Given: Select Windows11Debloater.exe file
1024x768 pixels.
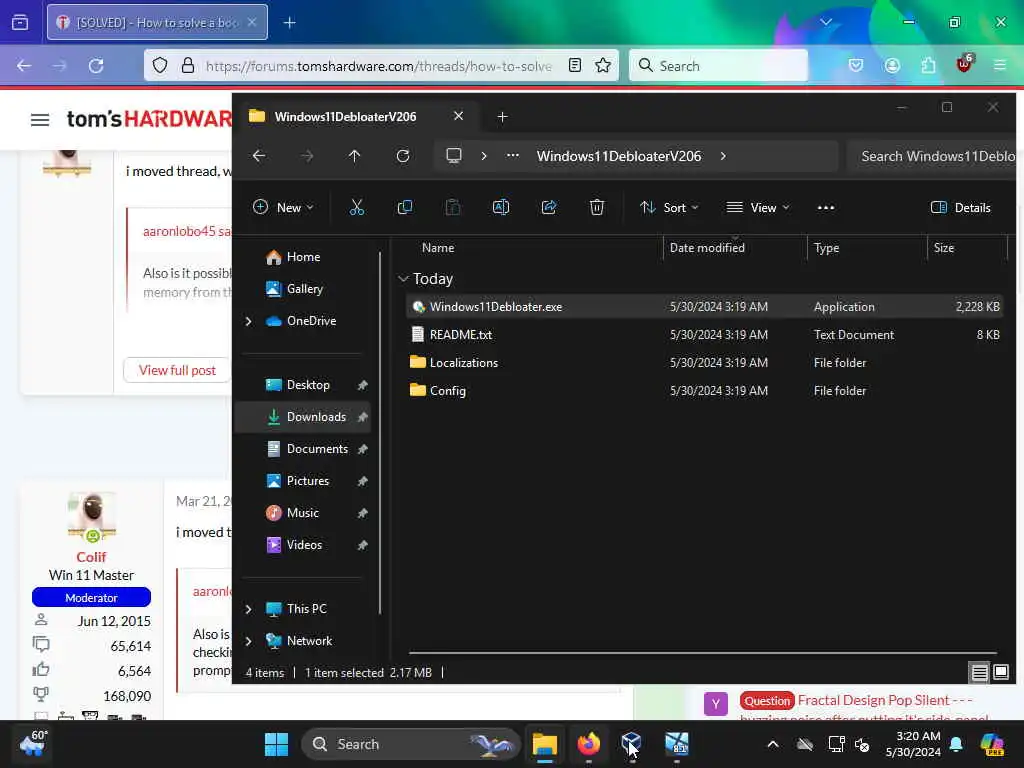Looking at the screenshot, I should [x=704, y=306].
